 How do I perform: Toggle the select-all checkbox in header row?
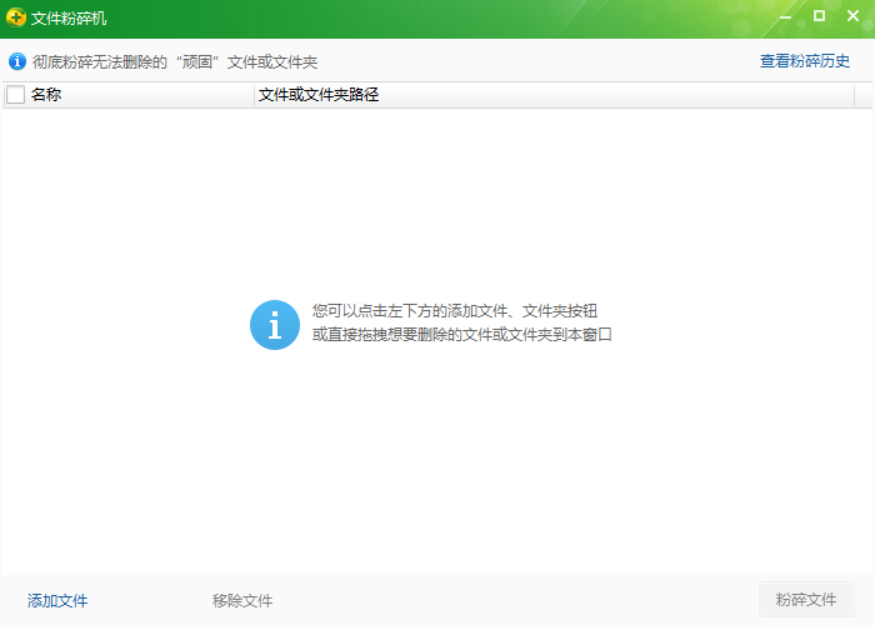pos(14,94)
